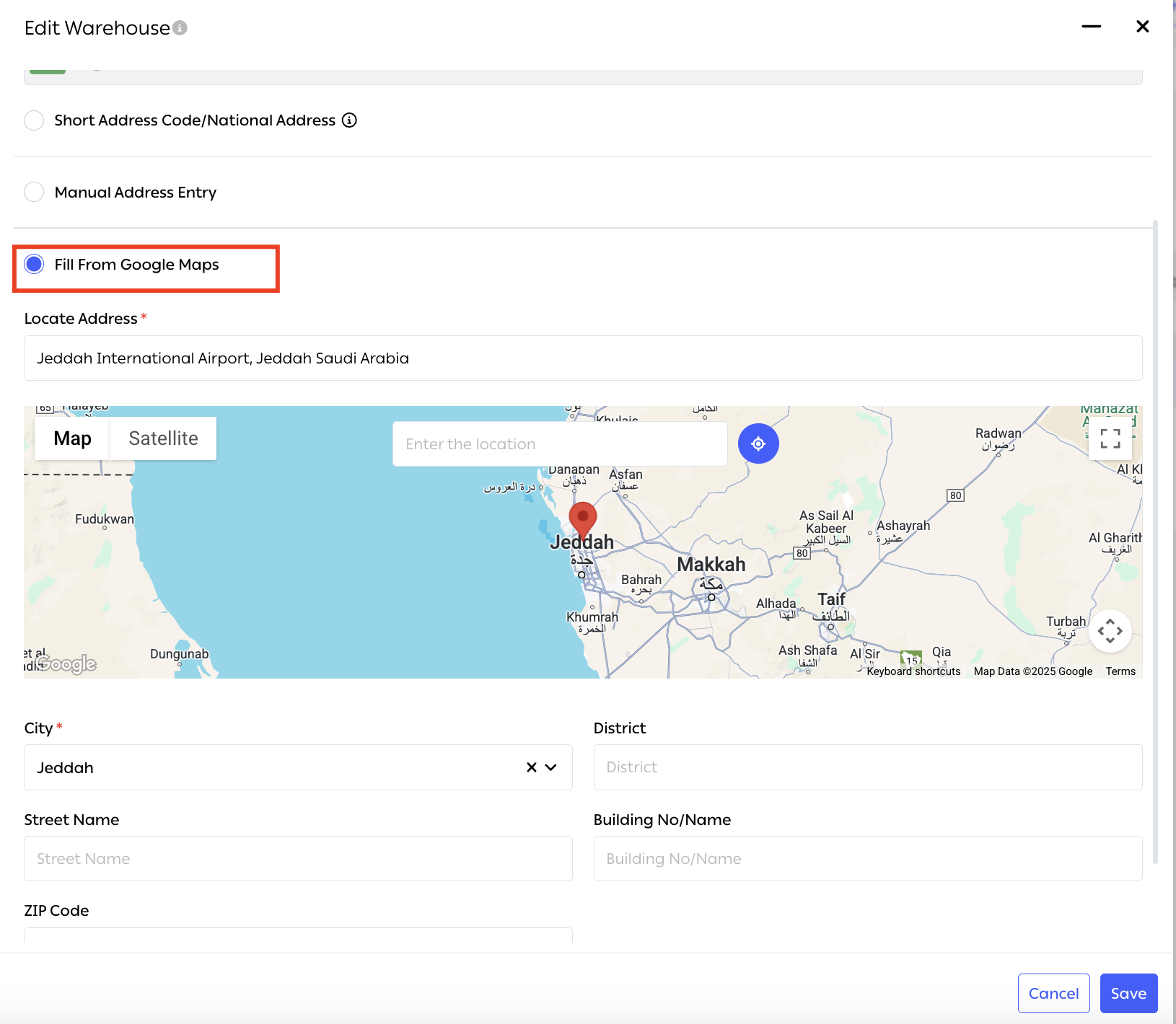Open the map Terms link
The image size is (1176, 1024).
click(1120, 671)
